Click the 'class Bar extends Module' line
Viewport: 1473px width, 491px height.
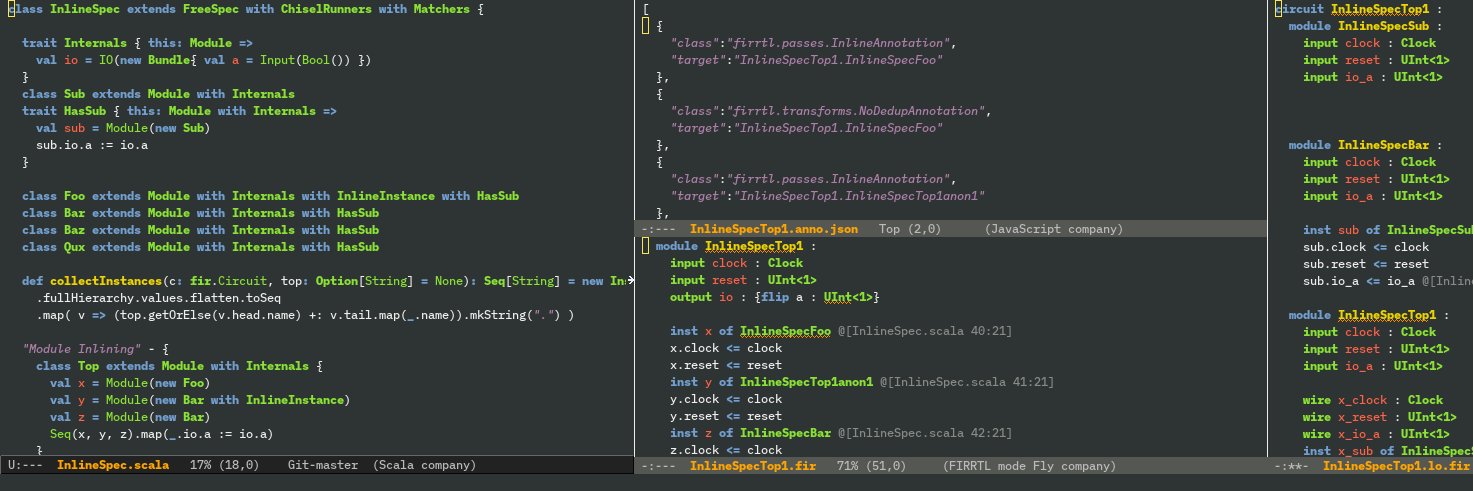coord(200,213)
